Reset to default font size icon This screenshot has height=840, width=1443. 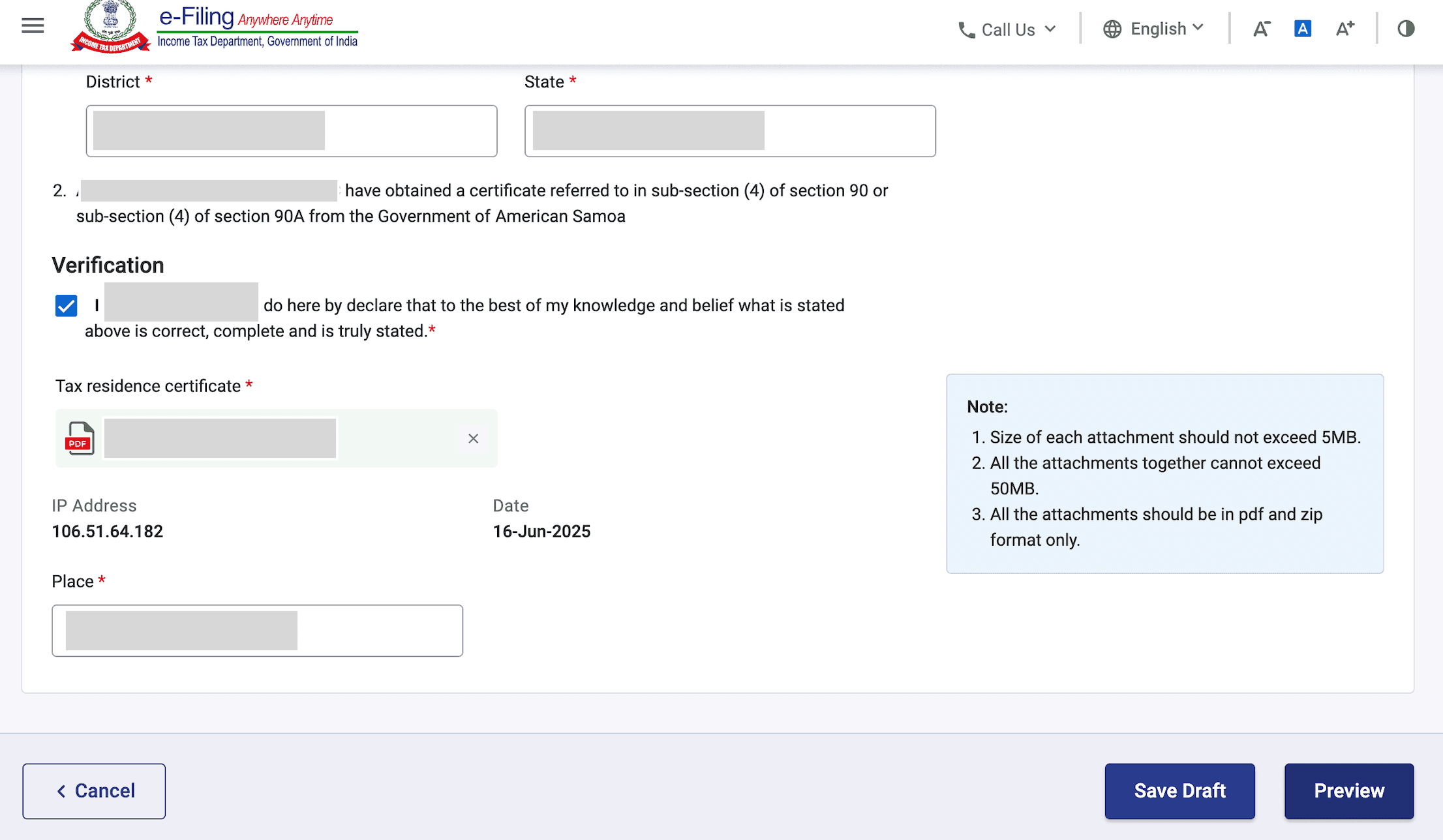(x=1303, y=29)
